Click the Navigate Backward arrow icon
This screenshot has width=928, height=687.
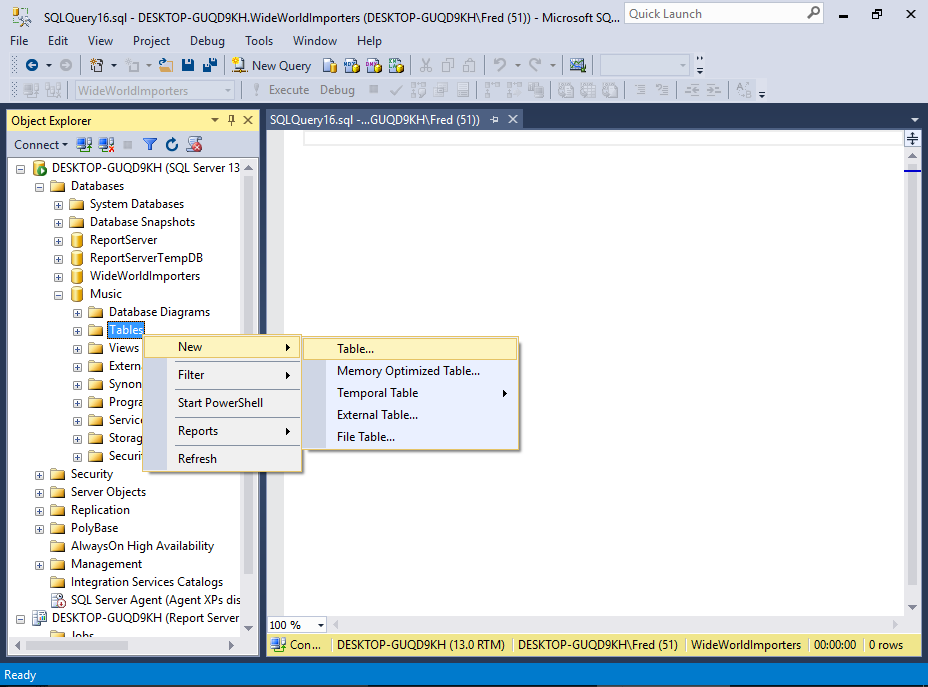tap(32, 65)
